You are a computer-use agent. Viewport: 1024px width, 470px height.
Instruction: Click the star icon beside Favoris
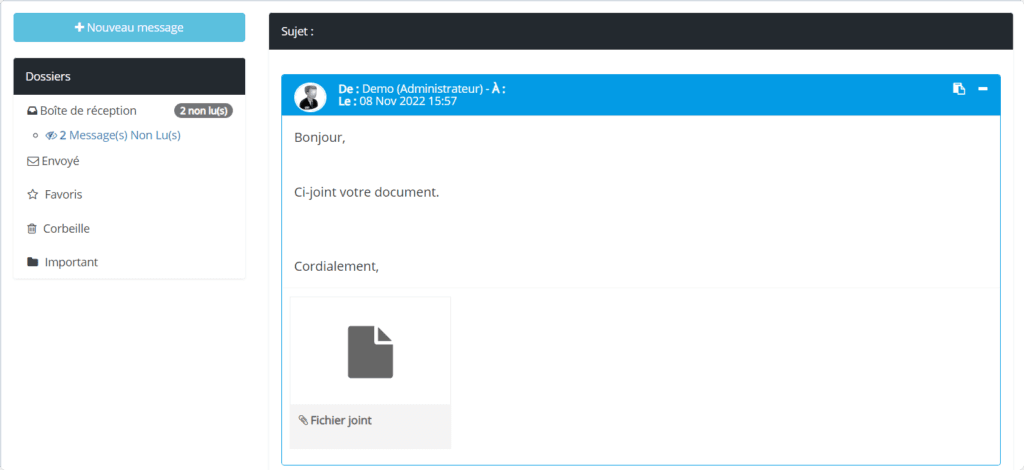32,195
